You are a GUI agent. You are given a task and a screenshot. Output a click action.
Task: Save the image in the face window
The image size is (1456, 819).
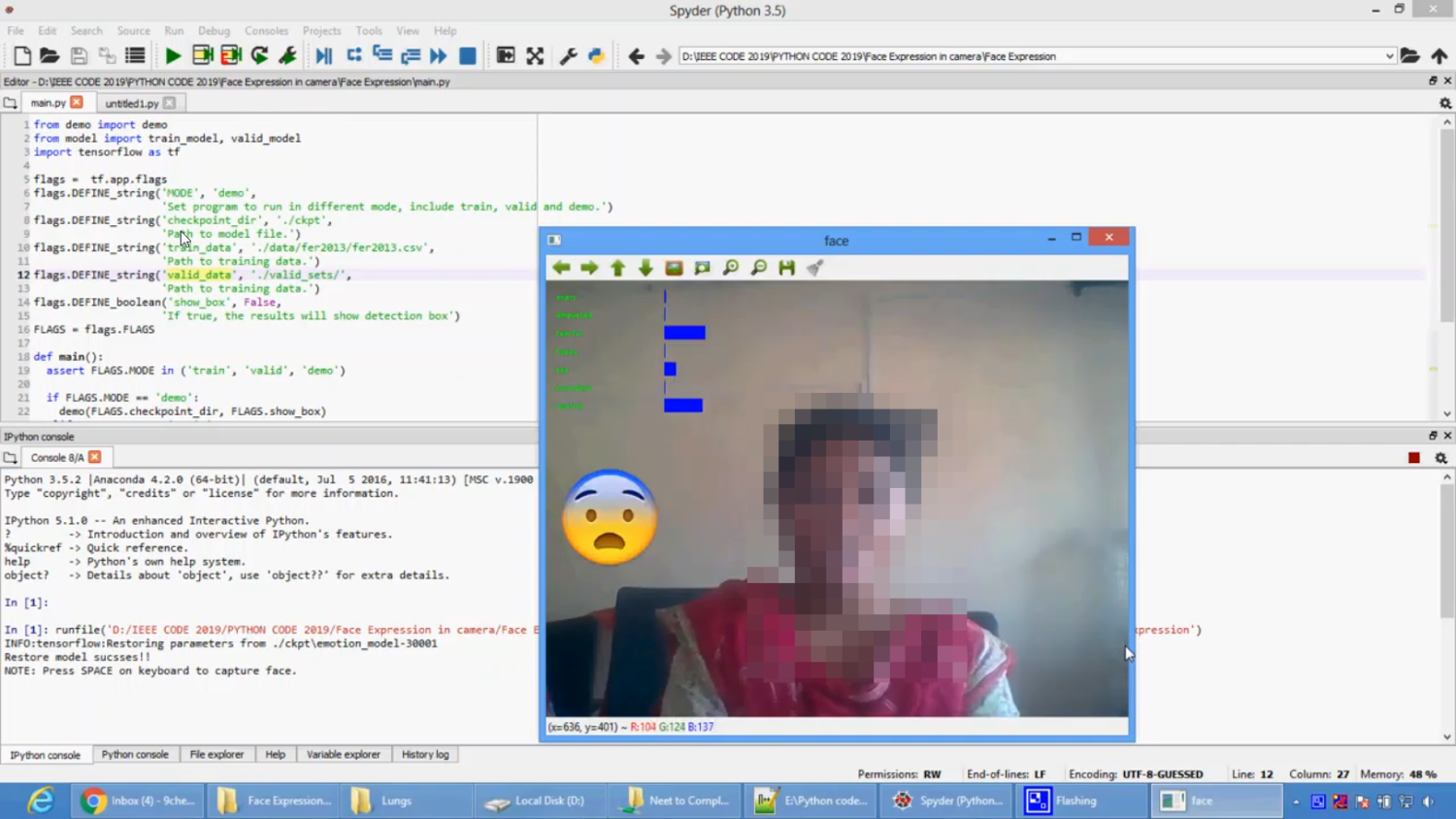[x=786, y=267]
